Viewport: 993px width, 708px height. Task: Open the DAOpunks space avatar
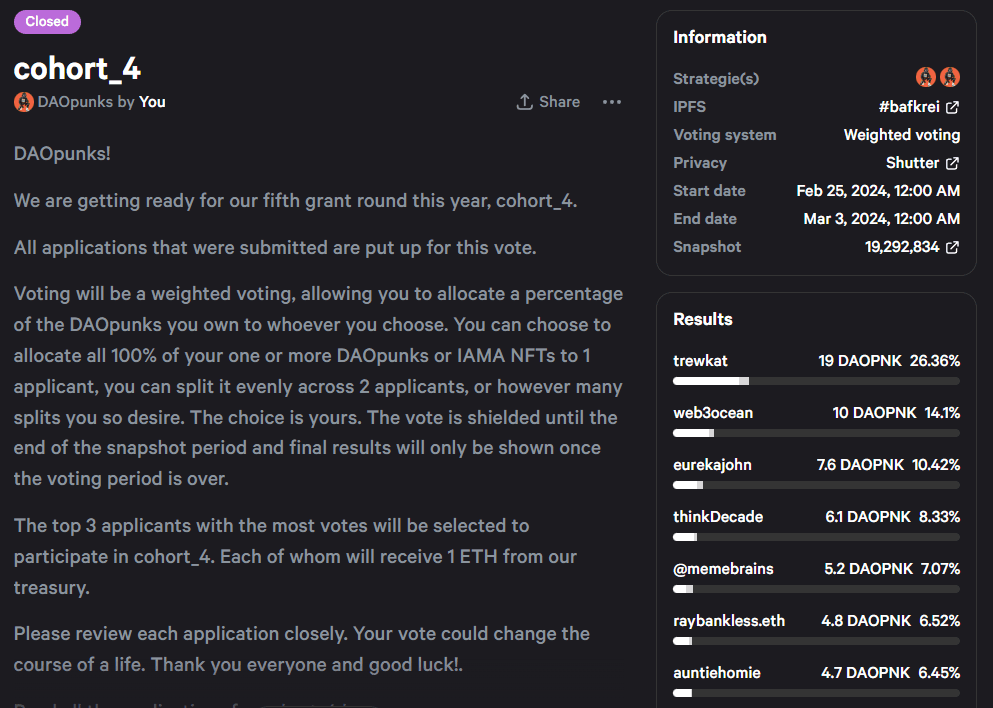pyautogui.click(x=23, y=102)
